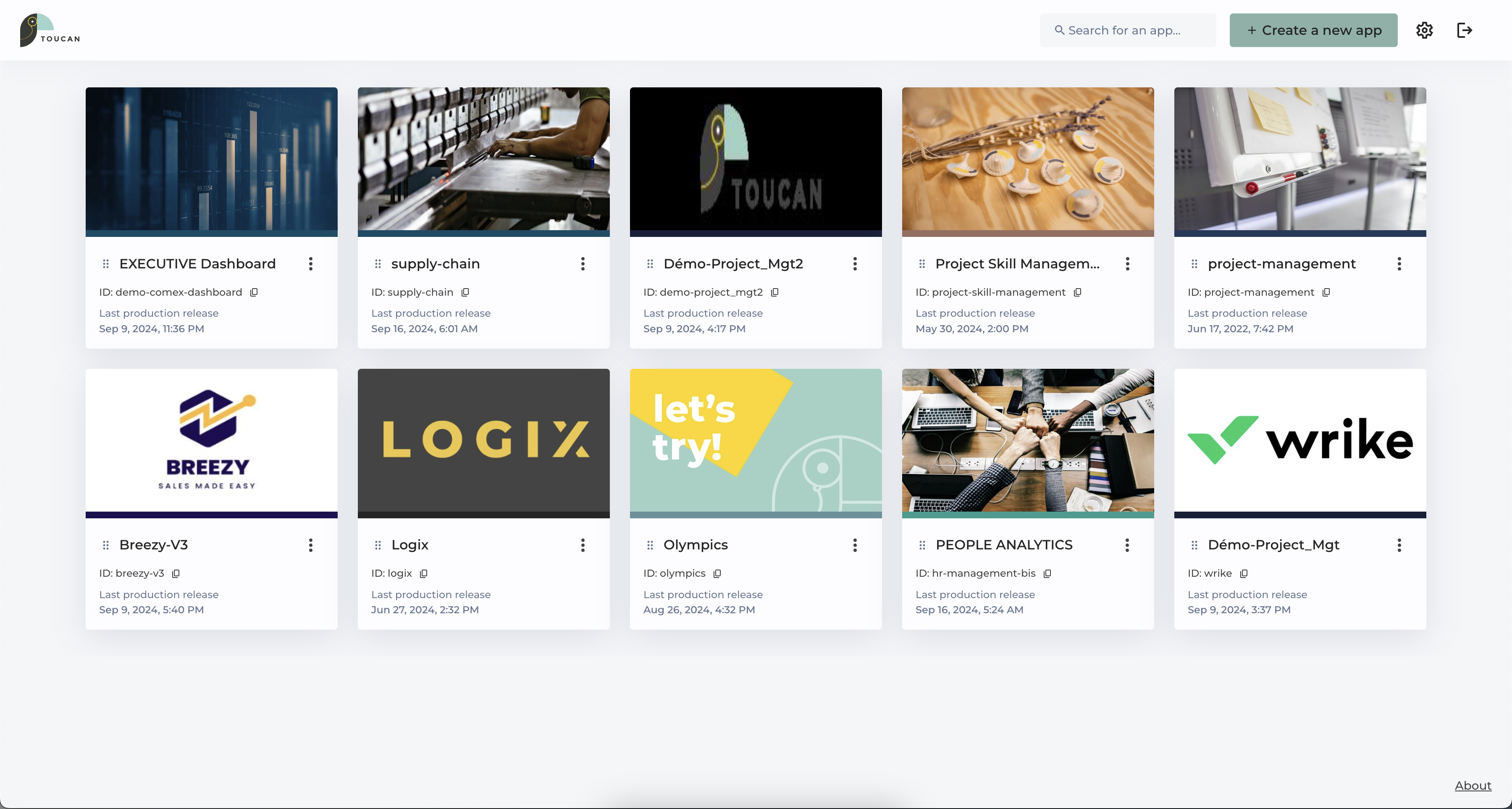Image resolution: width=1512 pixels, height=809 pixels.
Task: Copy the supply-chain app ID
Action: pos(465,292)
